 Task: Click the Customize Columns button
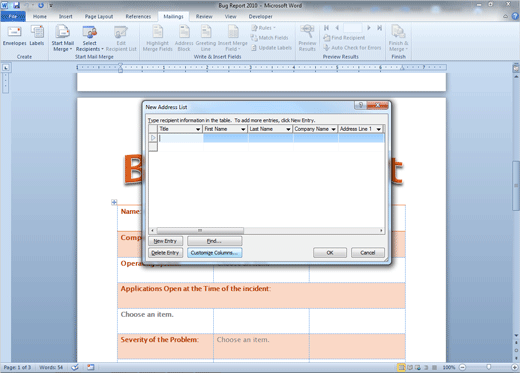(x=214, y=253)
